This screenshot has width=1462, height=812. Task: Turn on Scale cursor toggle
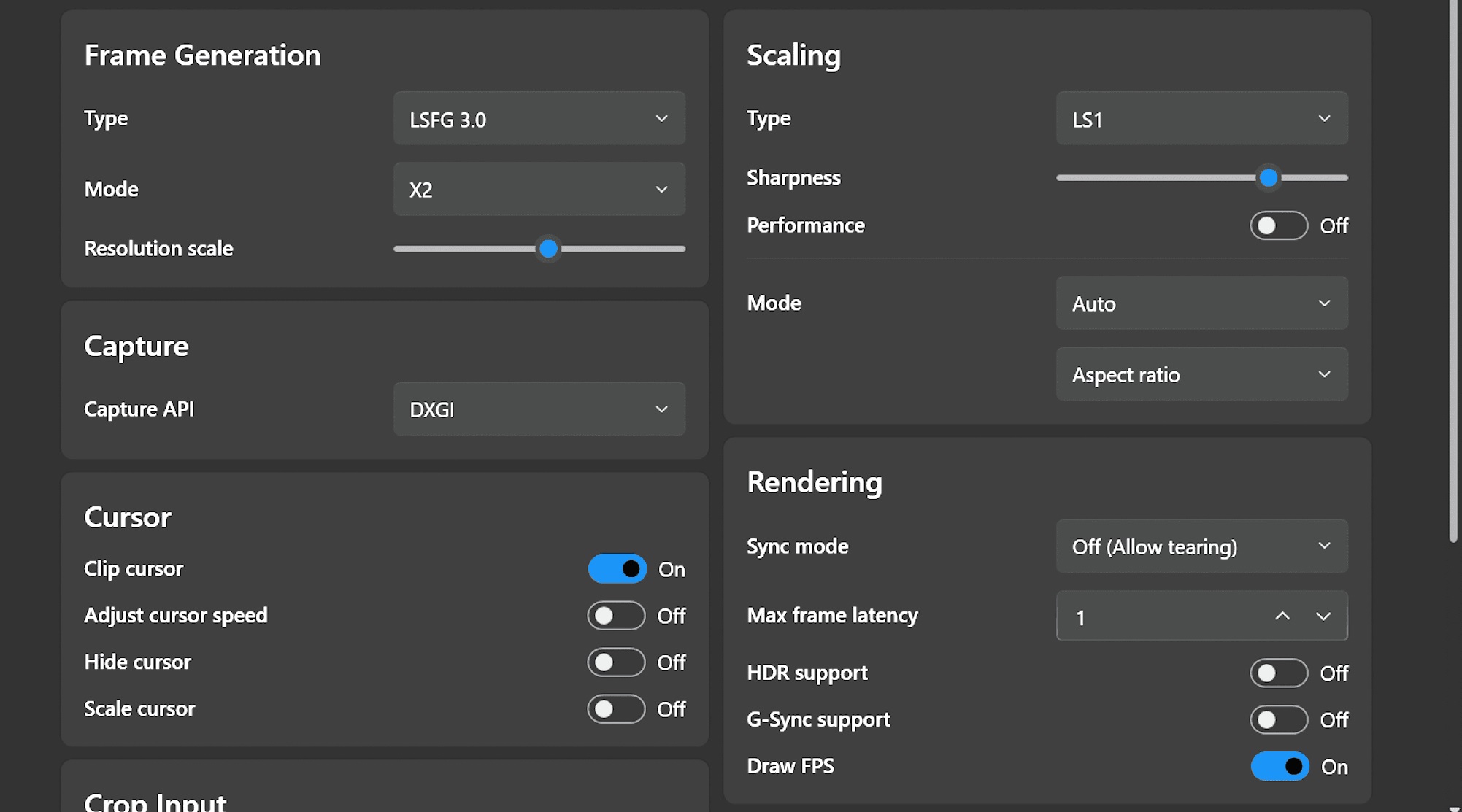point(617,709)
